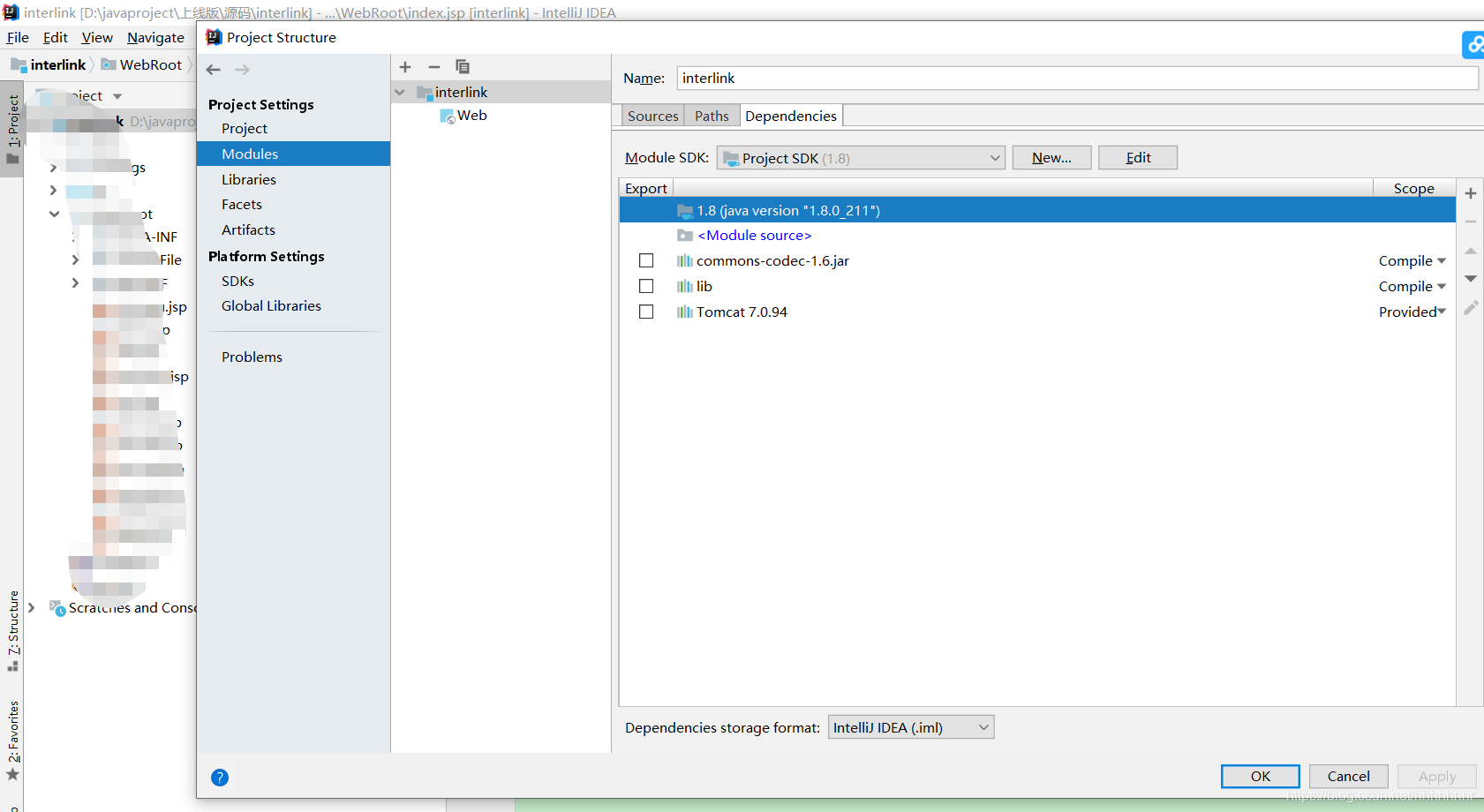Switch to the Dependencies tab

click(x=791, y=116)
